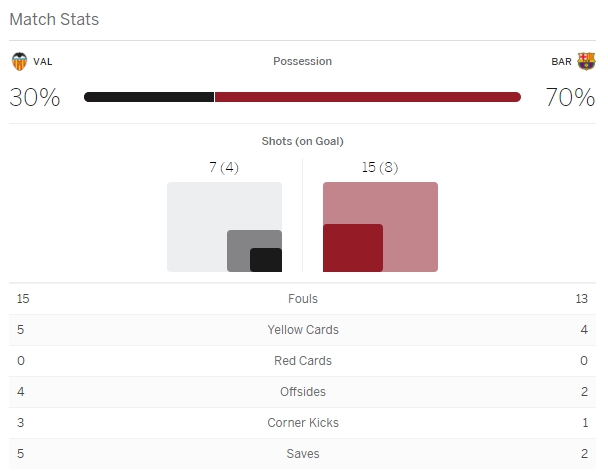
Task: Click the Possession label
Action: coord(302,61)
